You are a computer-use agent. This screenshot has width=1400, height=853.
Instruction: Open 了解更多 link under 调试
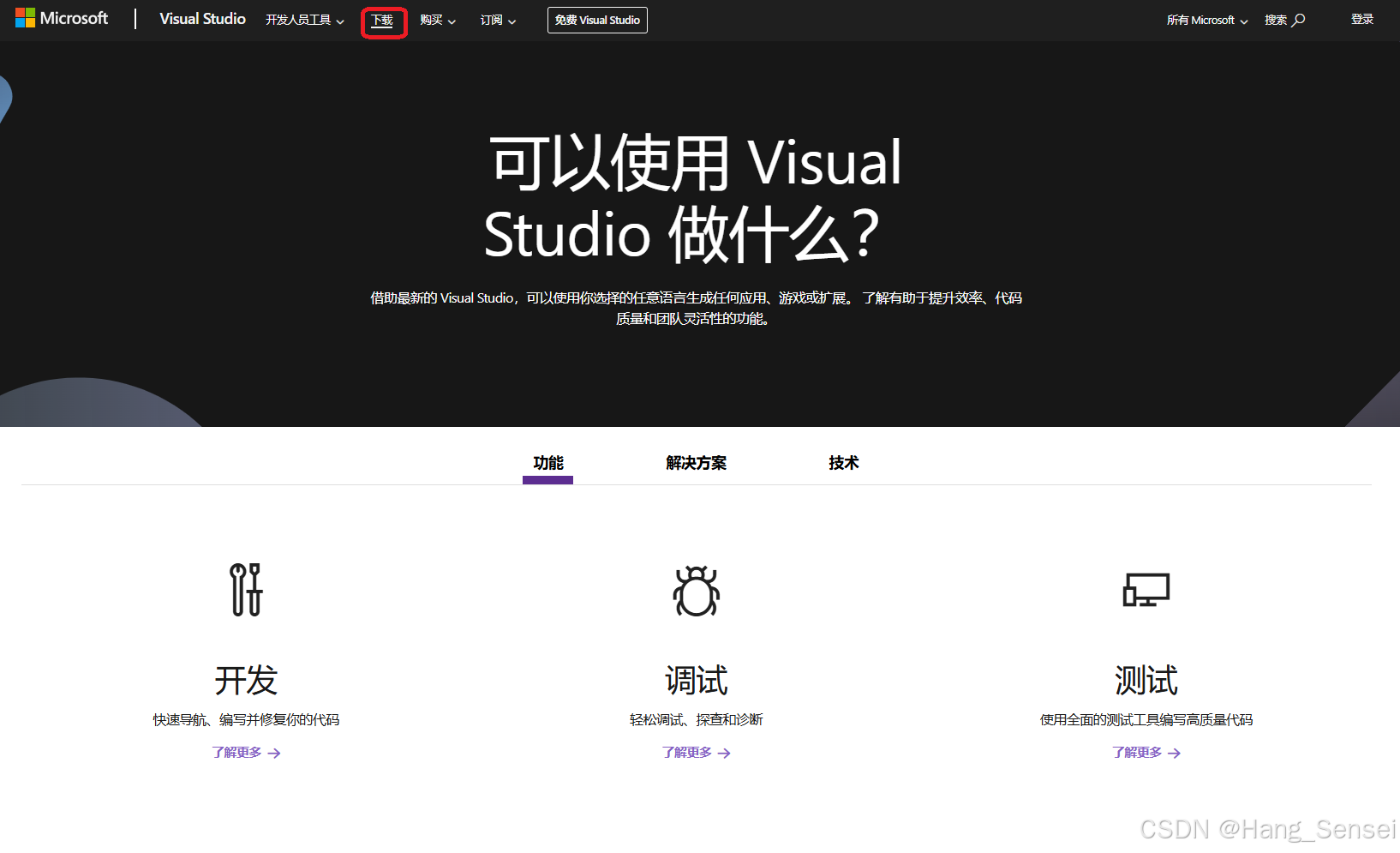coord(697,753)
